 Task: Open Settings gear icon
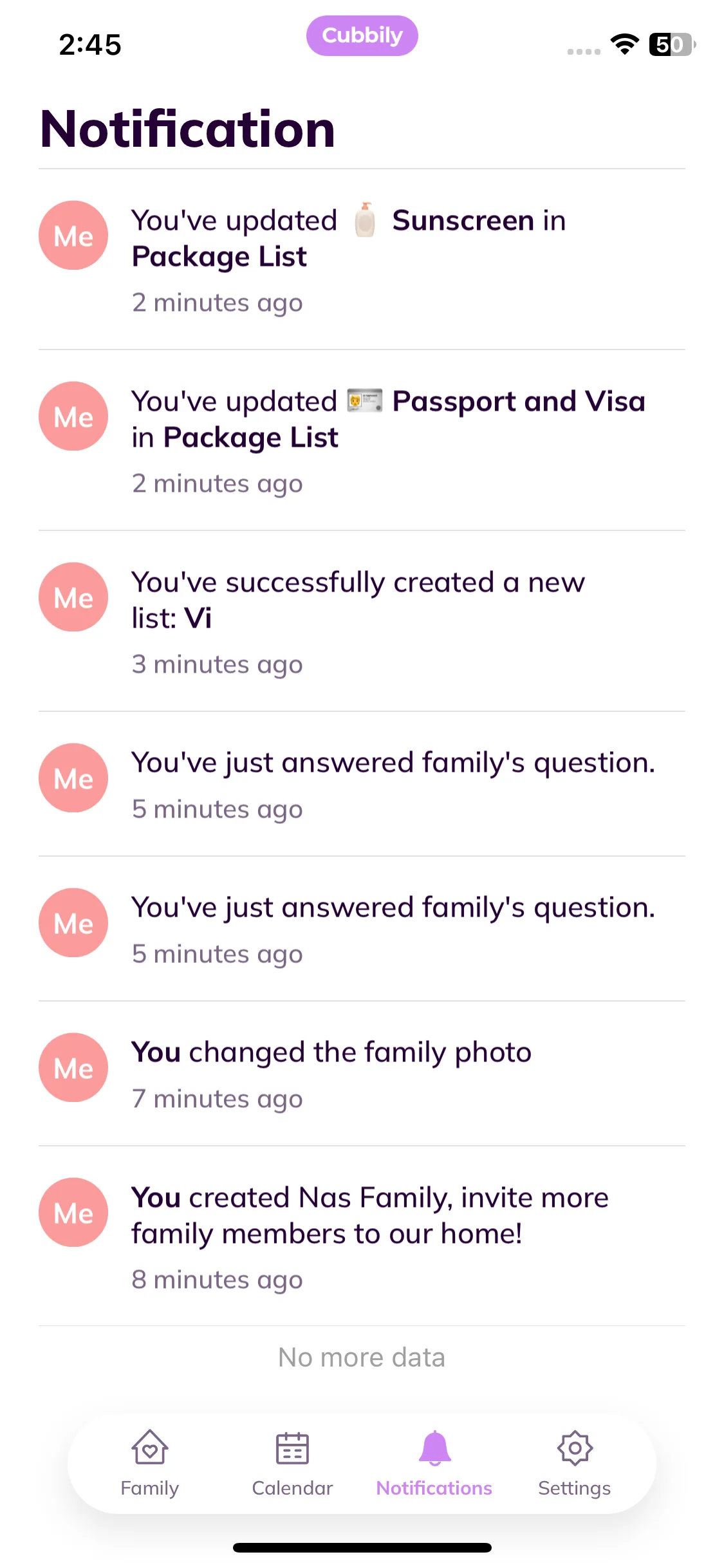point(574,1448)
